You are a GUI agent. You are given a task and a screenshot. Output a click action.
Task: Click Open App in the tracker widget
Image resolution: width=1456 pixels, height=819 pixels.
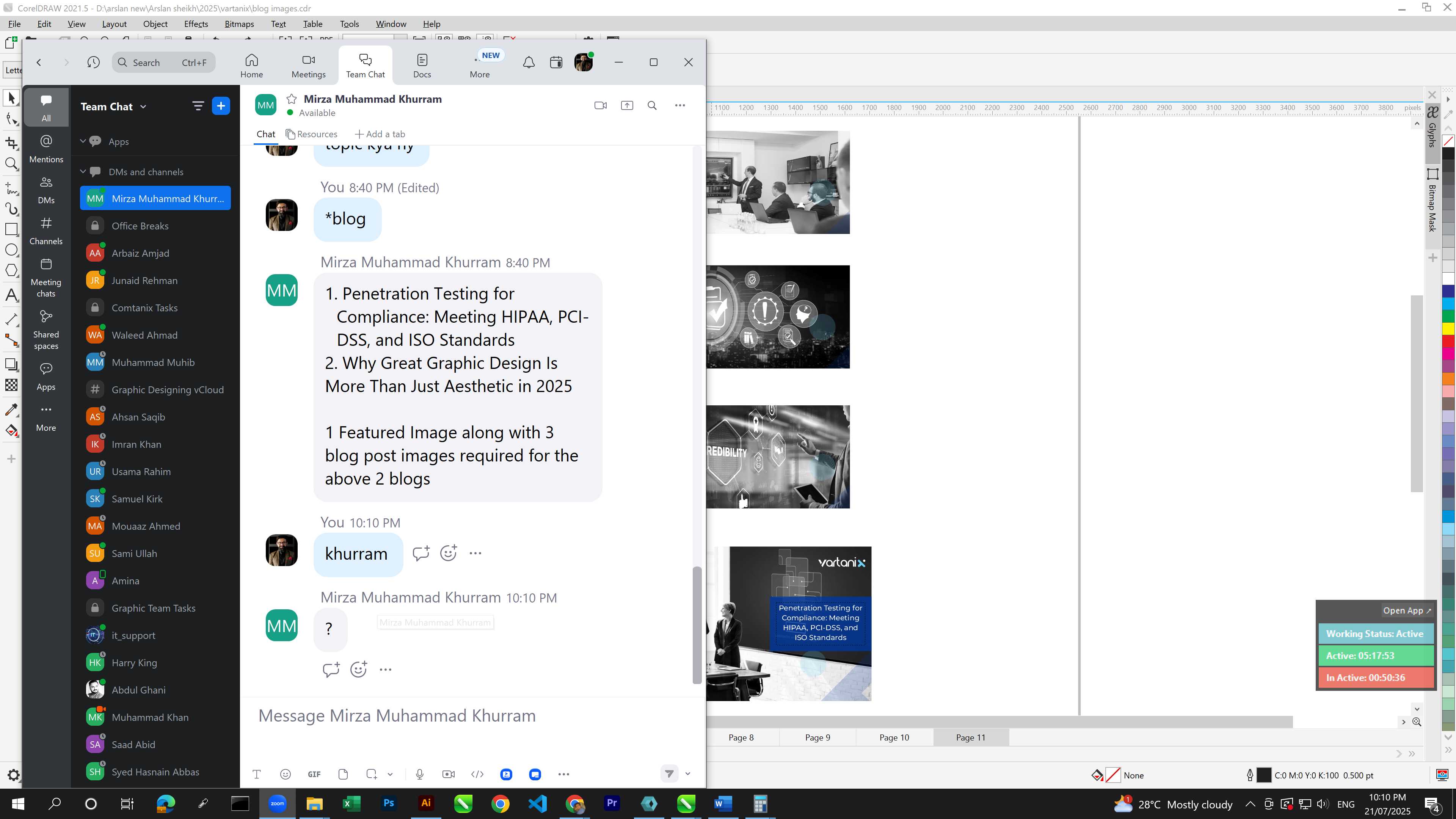[1407, 610]
